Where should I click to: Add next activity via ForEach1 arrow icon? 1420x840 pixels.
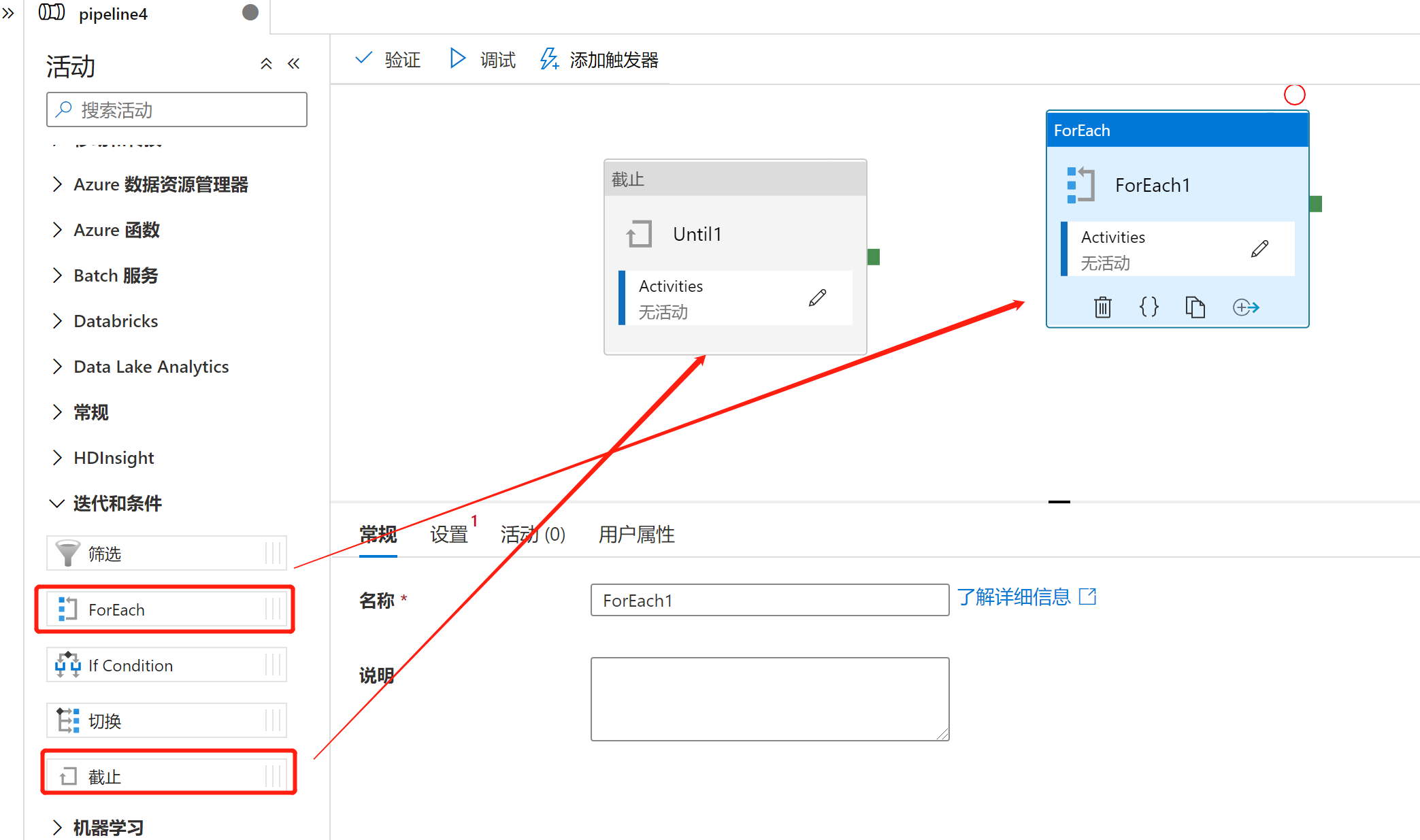1246,307
